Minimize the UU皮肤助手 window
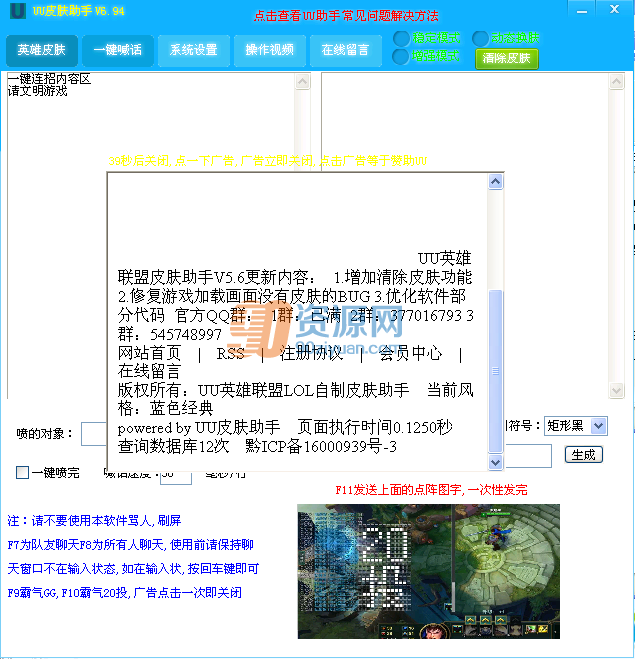 click(x=582, y=11)
